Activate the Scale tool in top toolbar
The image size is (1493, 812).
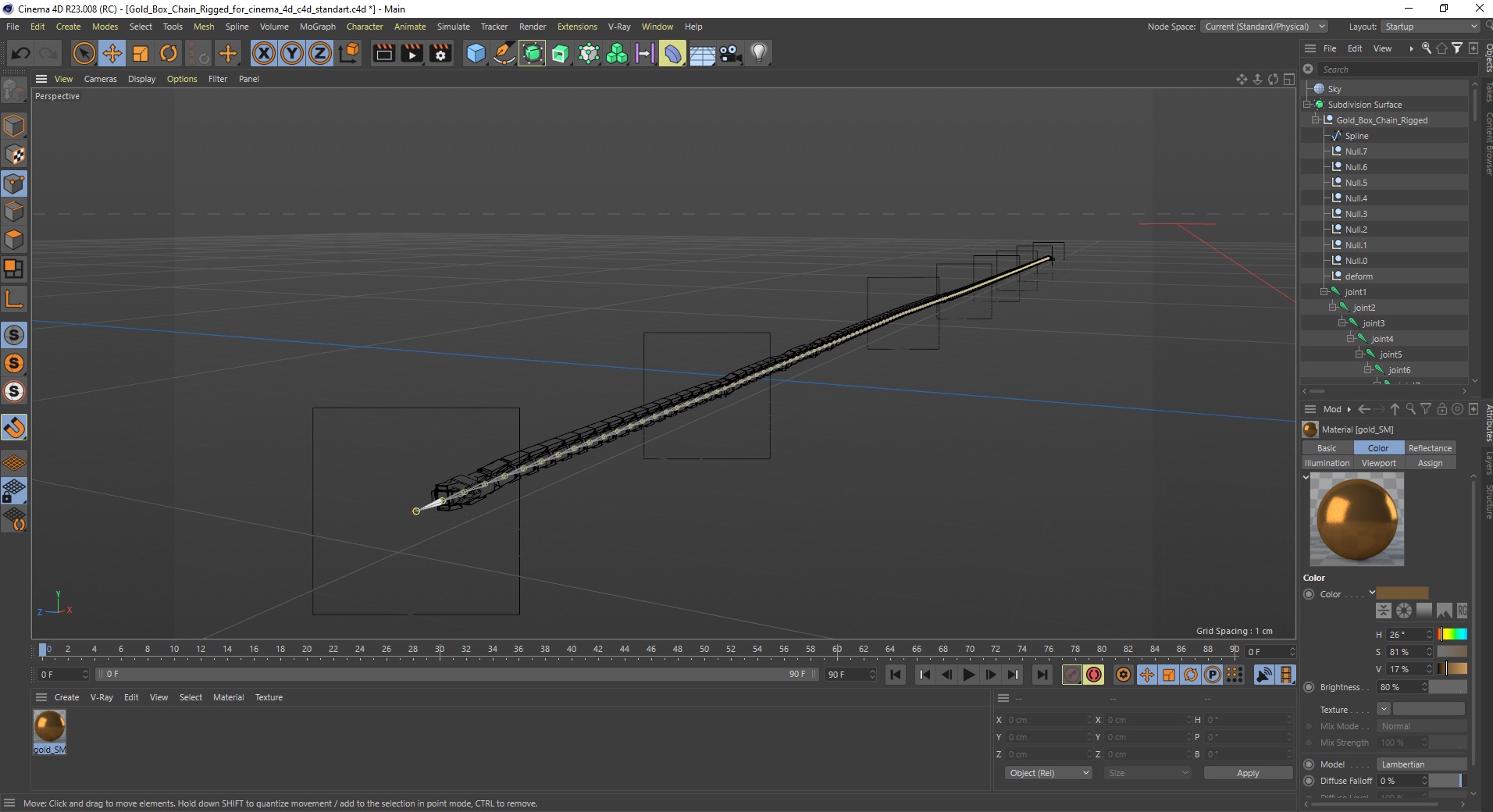[141, 53]
